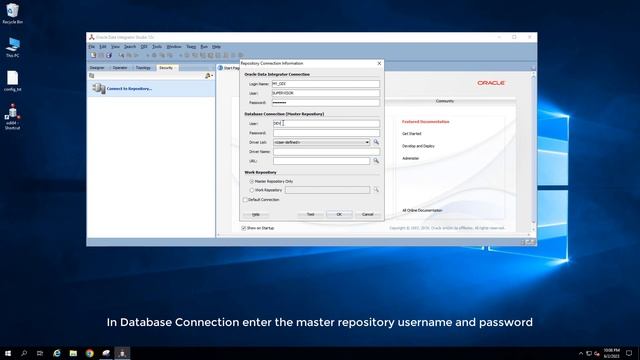Select Master Repository Only radio button
The height and width of the screenshot is (360, 640).
[x=251, y=181]
